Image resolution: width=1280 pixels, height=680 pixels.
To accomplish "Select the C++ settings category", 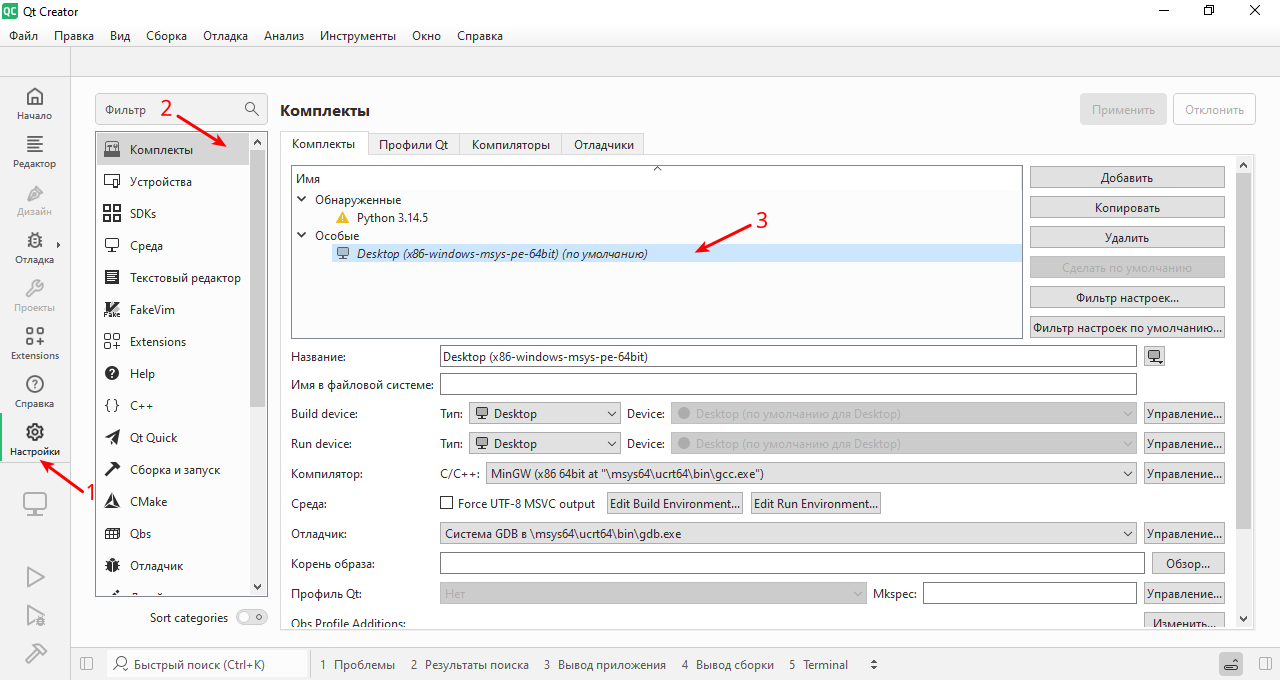I will tap(173, 406).
